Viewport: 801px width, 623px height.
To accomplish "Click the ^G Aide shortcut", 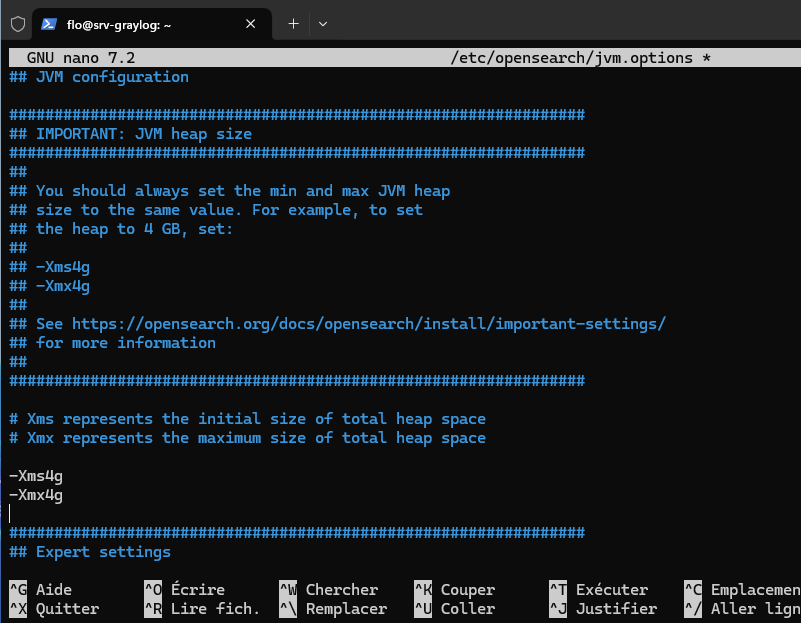I will [x=41, y=590].
